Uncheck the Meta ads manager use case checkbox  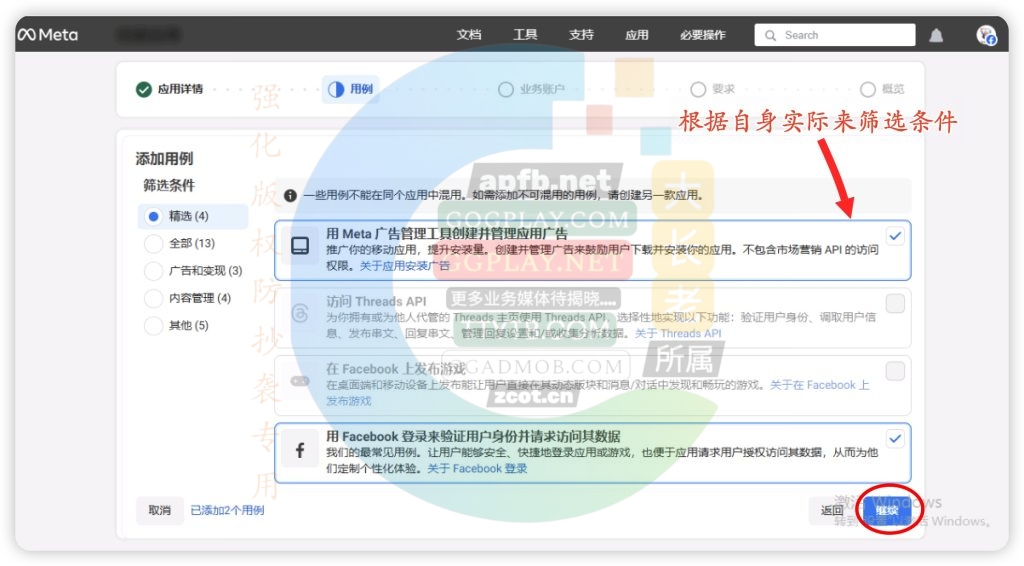(895, 236)
